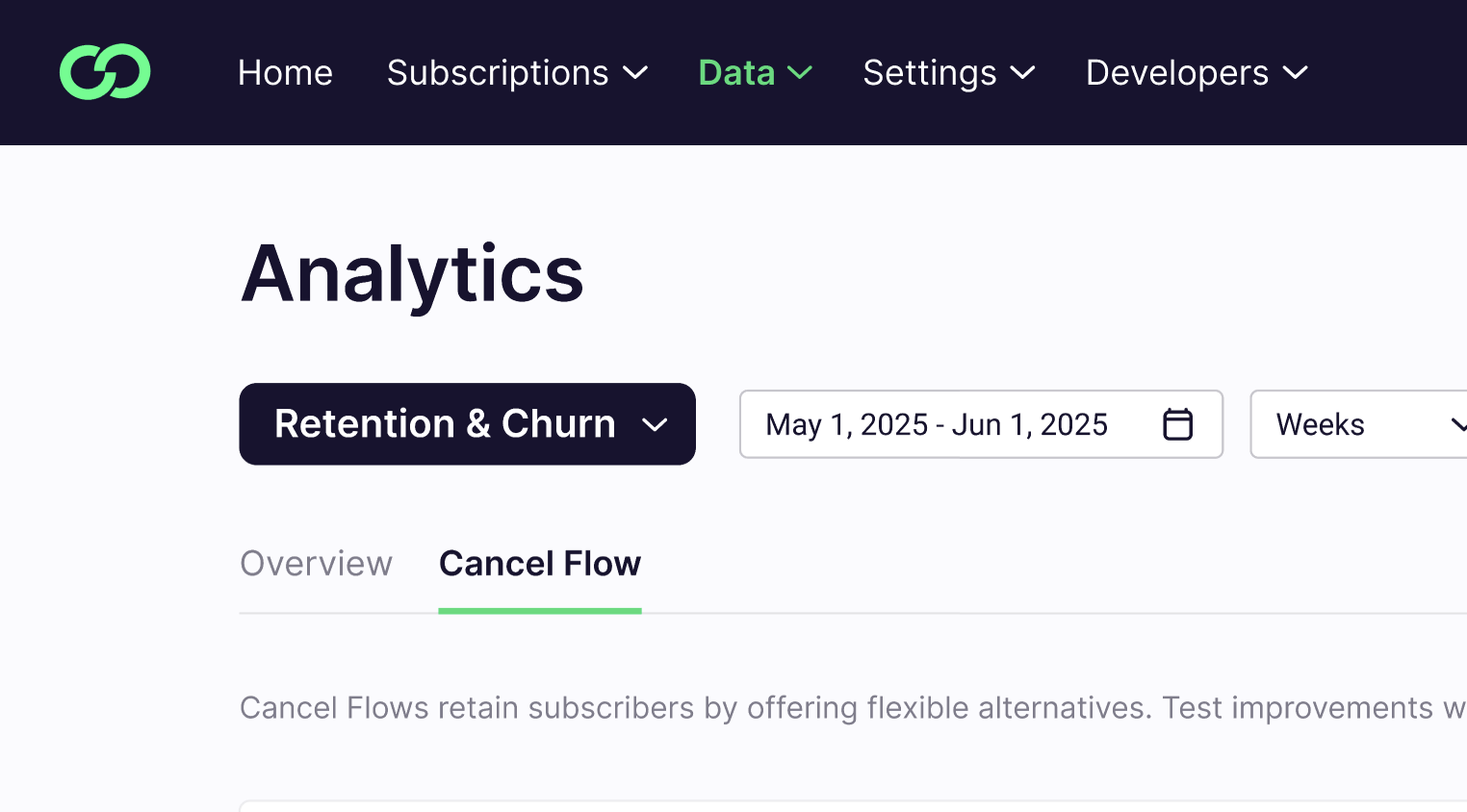Go to the Home page link
The height and width of the screenshot is (812, 1467).
[x=285, y=73]
